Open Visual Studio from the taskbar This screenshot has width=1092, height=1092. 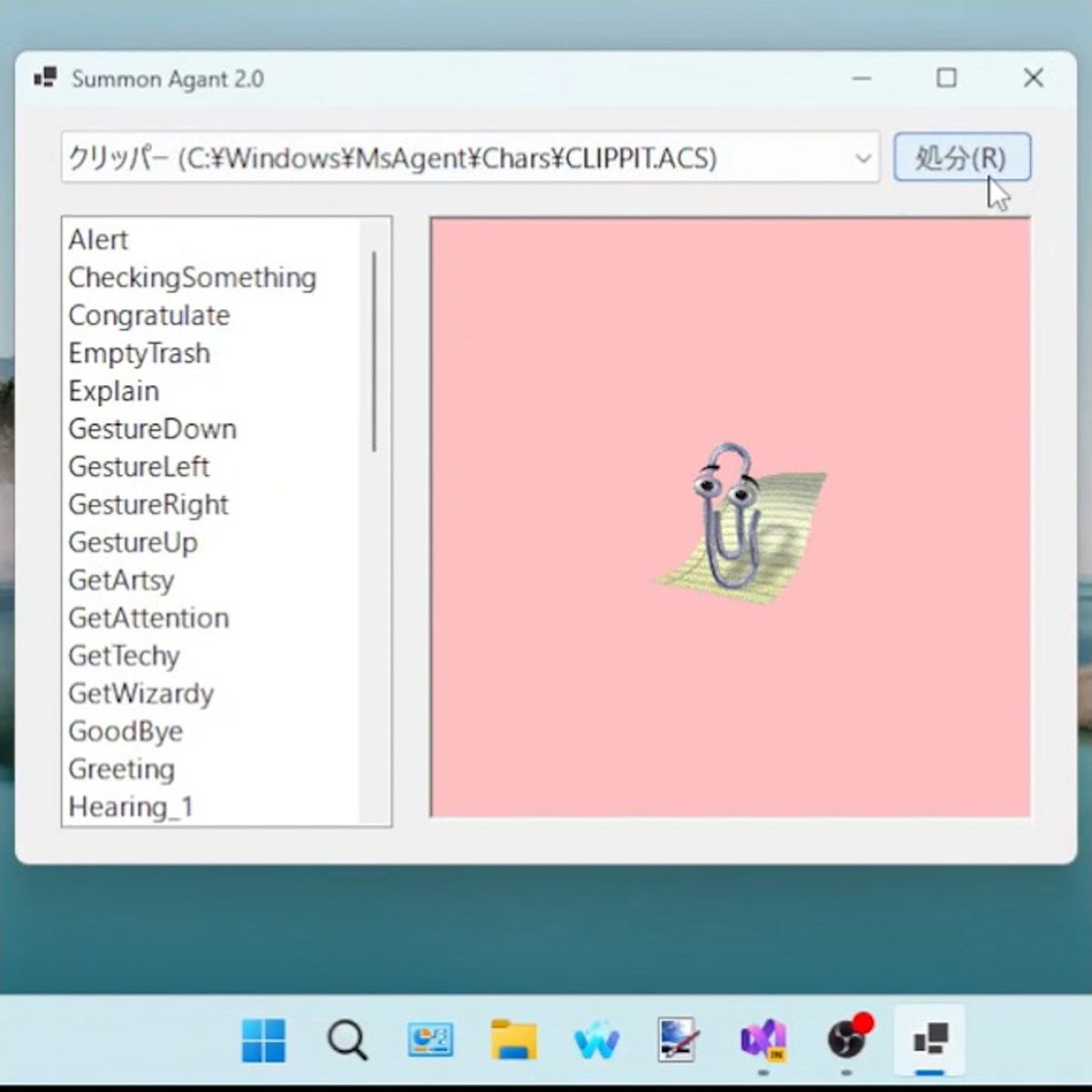coord(763,1040)
